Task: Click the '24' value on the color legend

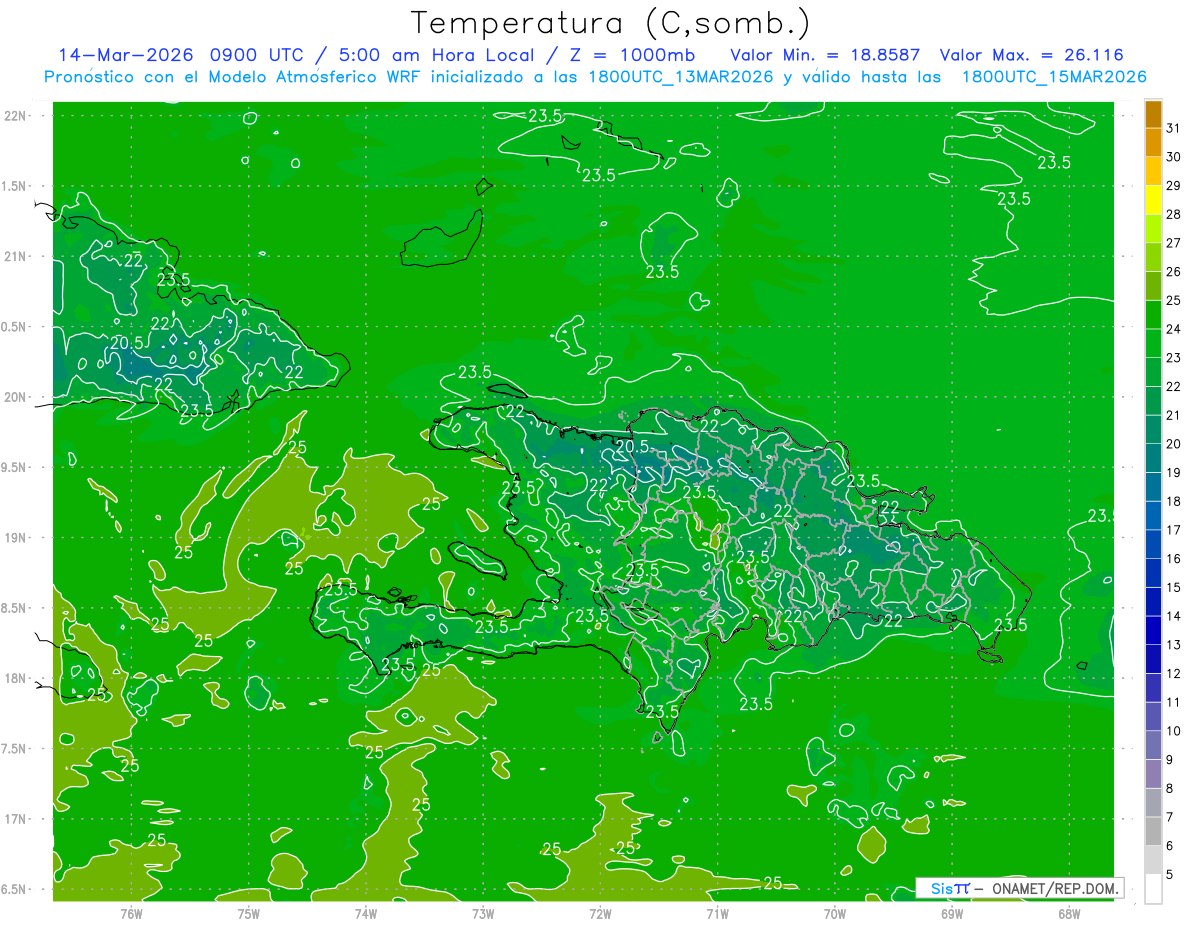Action: (x=1174, y=329)
